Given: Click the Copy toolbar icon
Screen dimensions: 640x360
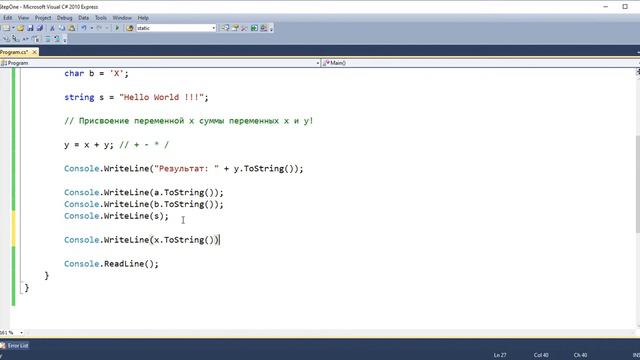Looking at the screenshot, I should [x=62, y=28].
